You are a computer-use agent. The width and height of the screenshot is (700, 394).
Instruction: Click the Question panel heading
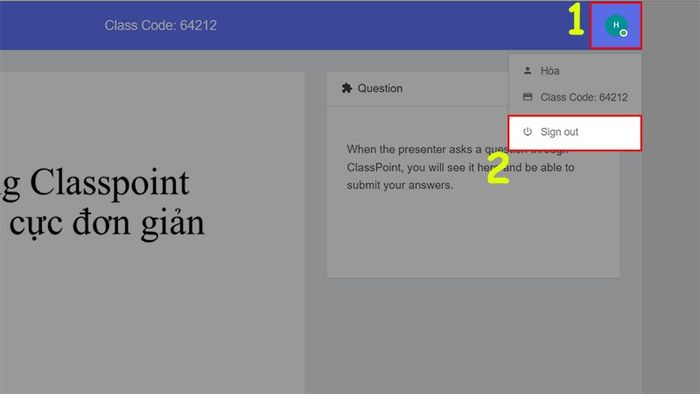380,88
